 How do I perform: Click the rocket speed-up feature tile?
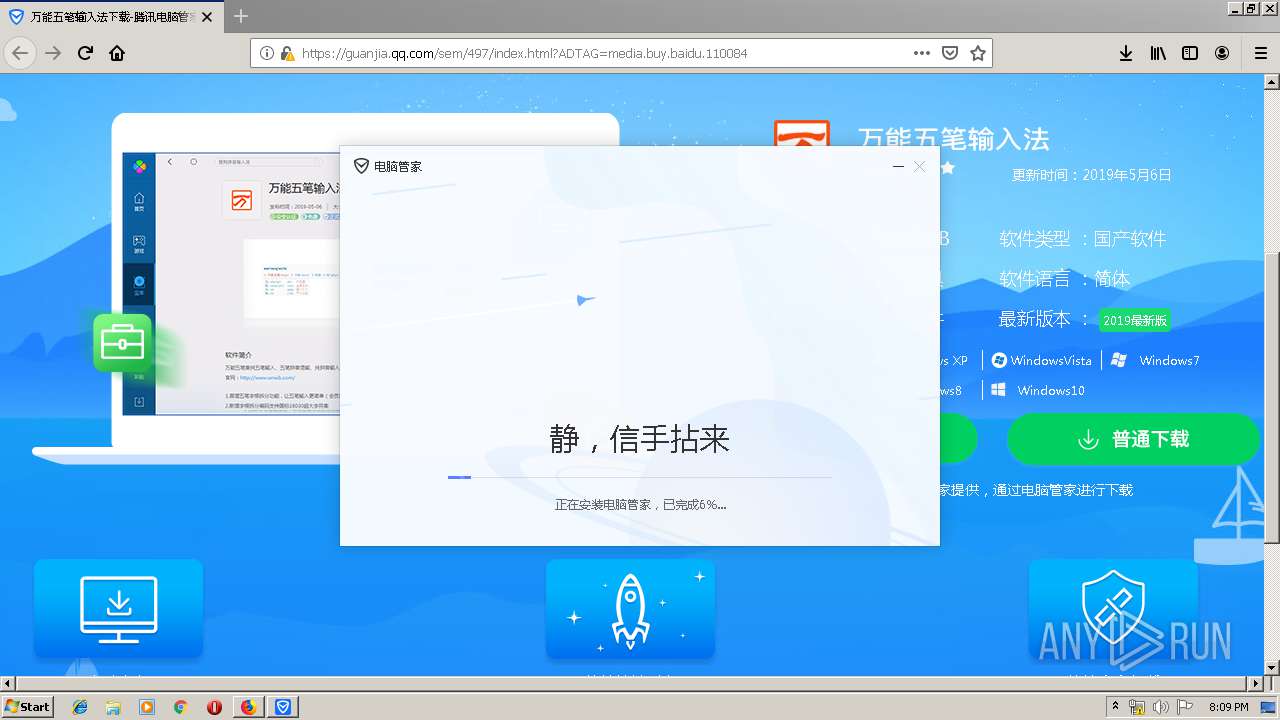630,609
